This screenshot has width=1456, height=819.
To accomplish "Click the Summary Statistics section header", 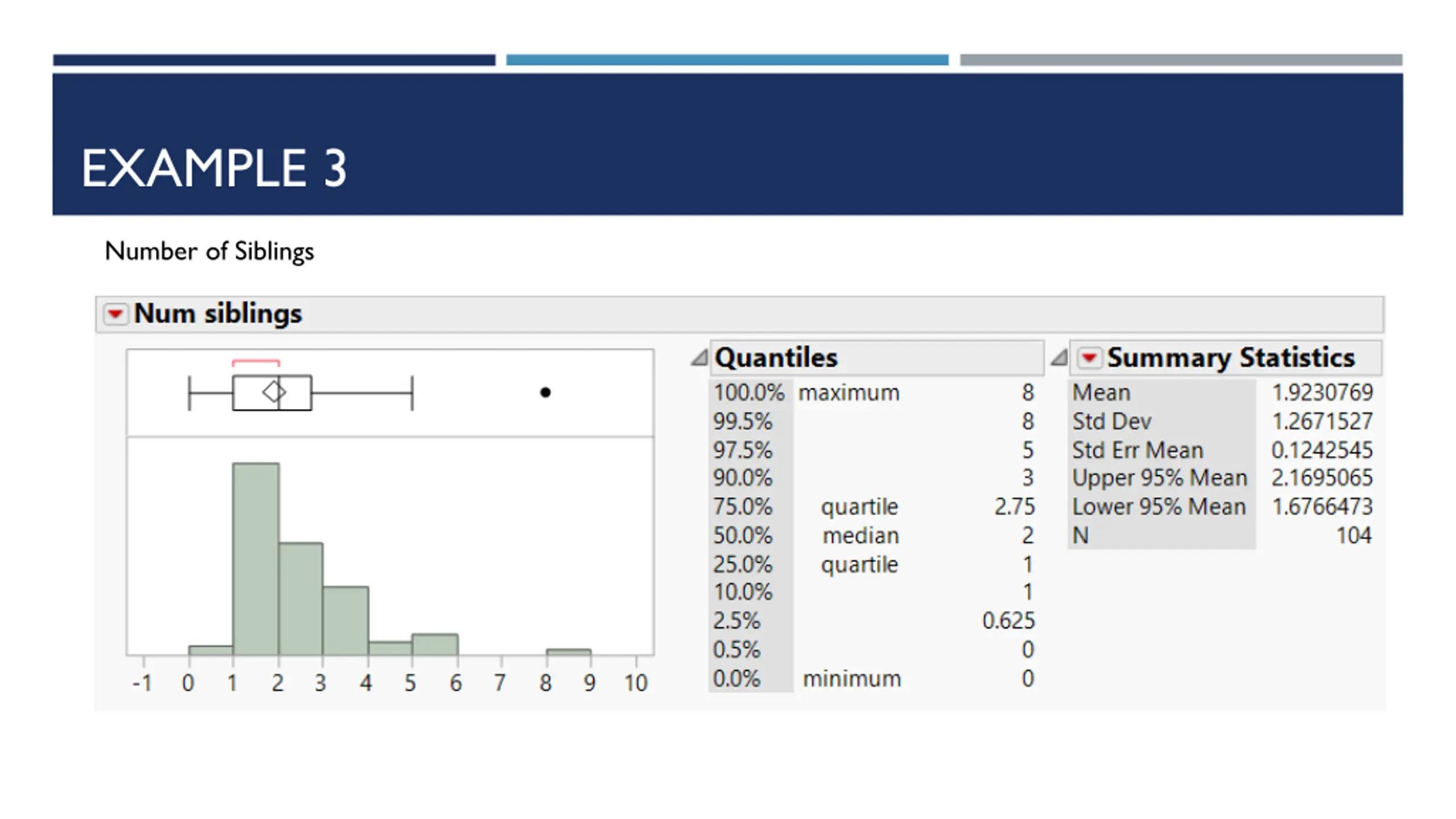I will [x=1226, y=358].
